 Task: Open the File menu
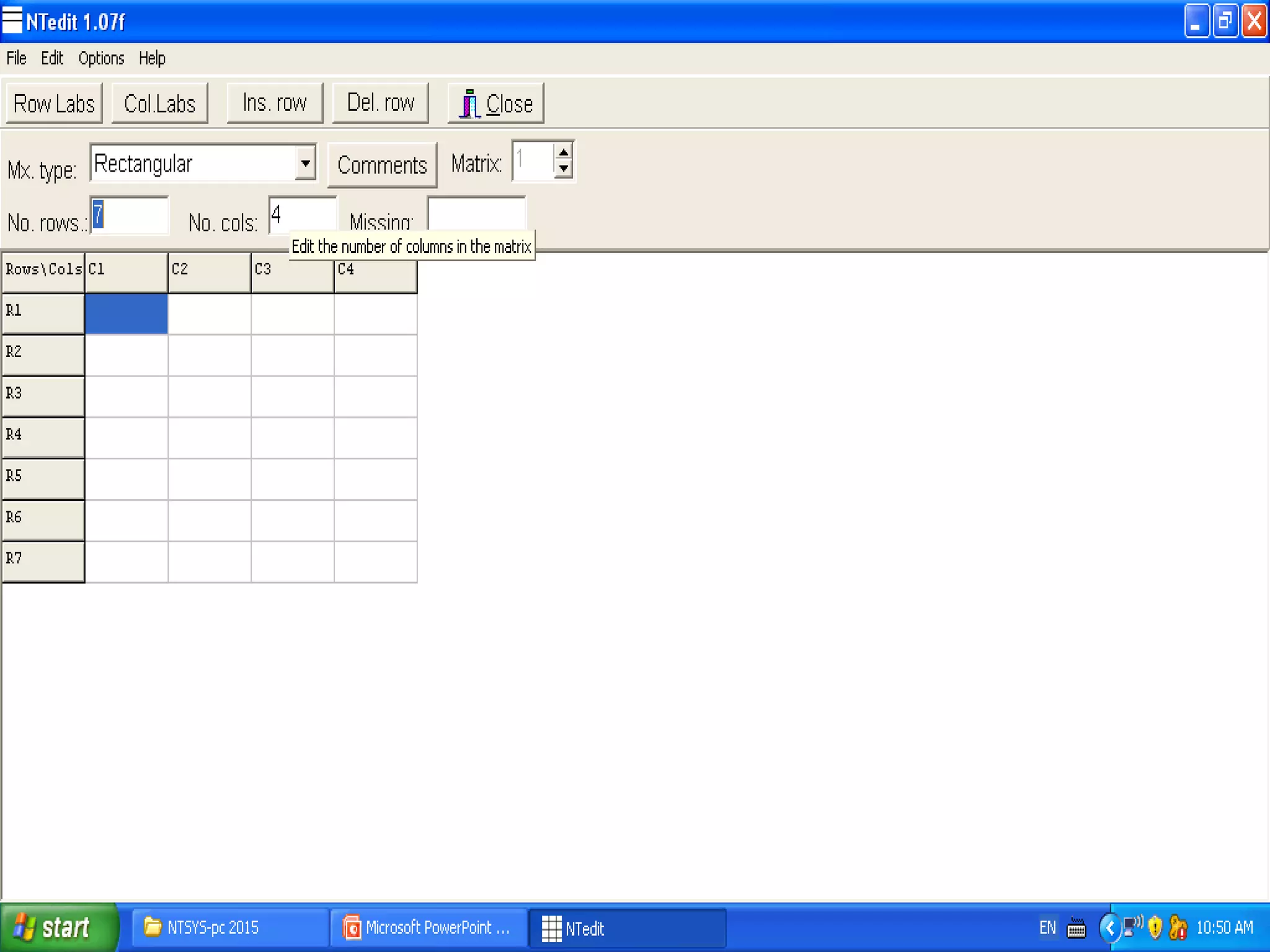(16, 58)
